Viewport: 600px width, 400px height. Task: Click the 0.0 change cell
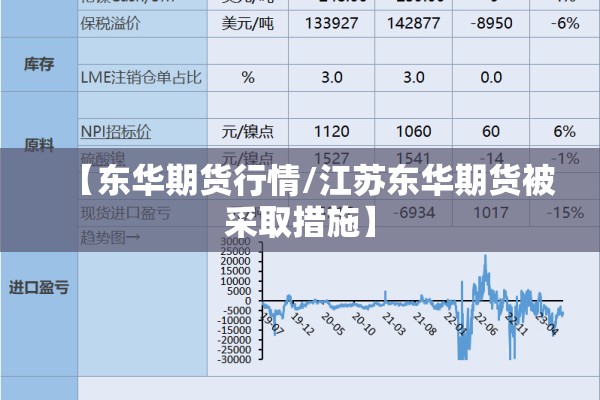tap(491, 78)
